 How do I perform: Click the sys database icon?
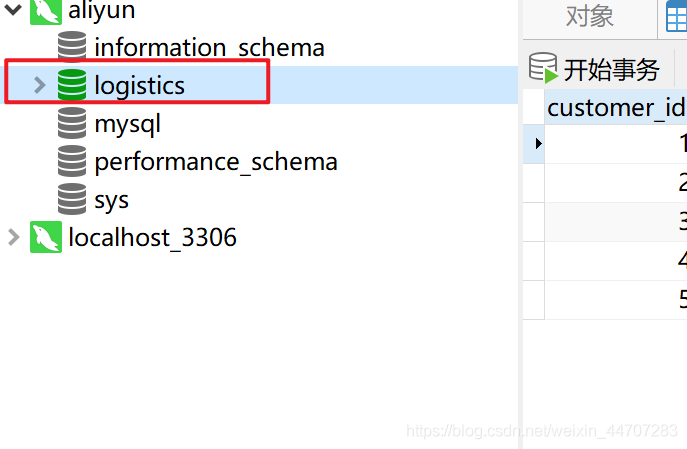click(x=72, y=199)
